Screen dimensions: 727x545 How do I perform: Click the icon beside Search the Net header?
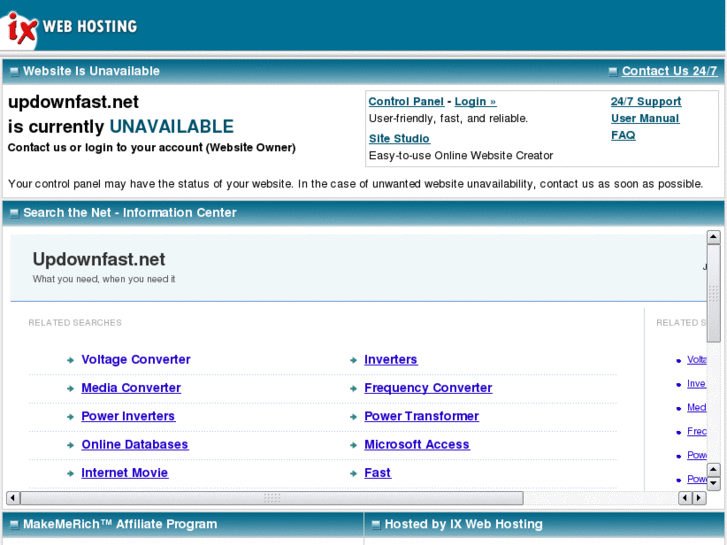tap(14, 213)
